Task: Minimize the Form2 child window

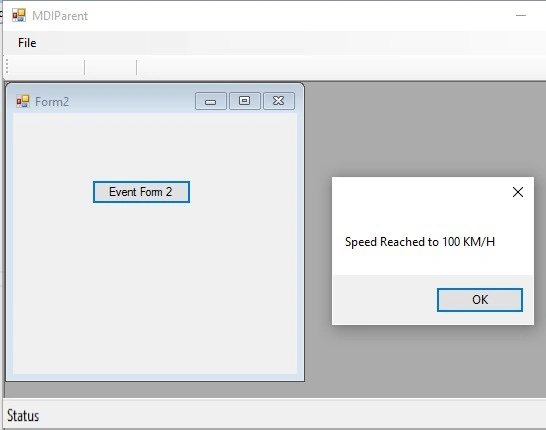Action: tap(211, 101)
